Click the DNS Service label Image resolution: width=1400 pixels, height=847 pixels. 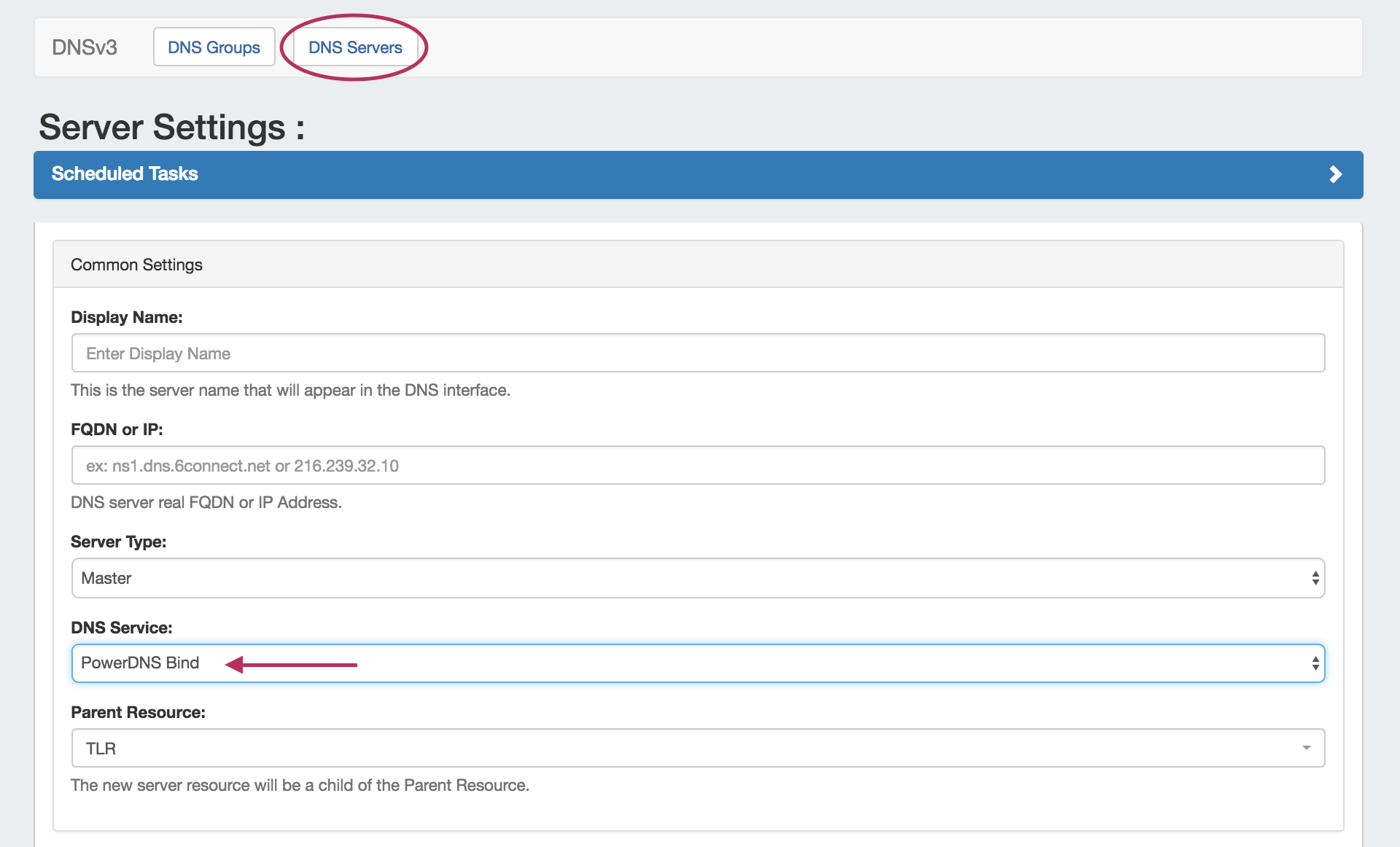click(x=121, y=628)
